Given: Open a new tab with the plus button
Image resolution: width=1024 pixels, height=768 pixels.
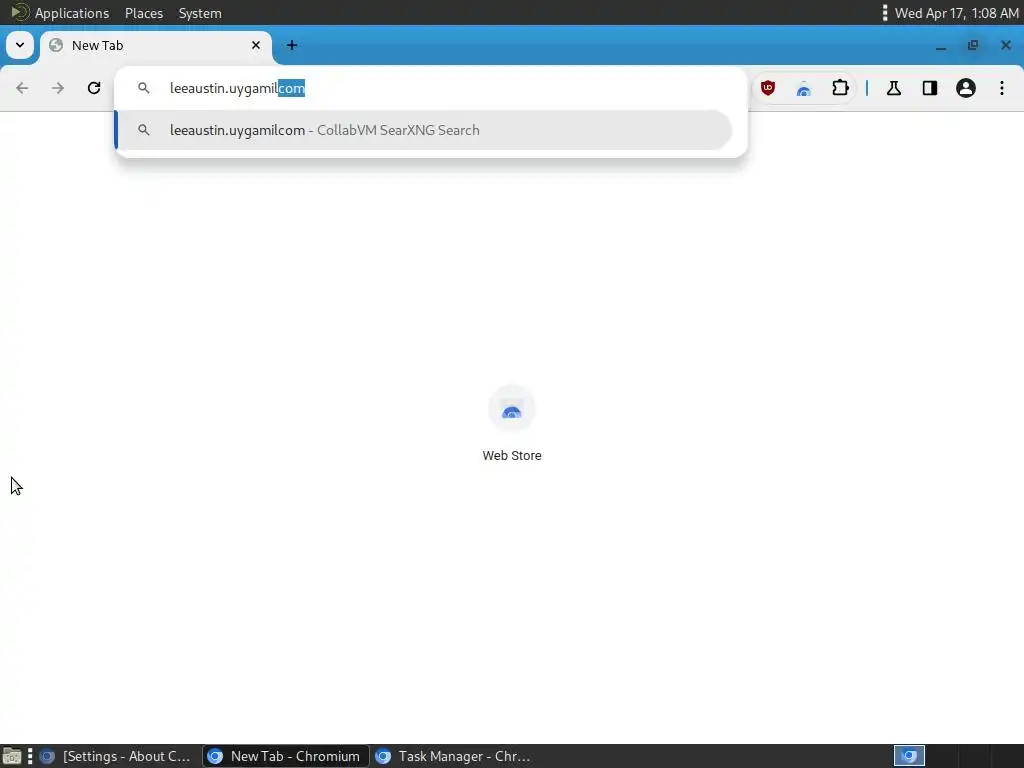Looking at the screenshot, I should tap(292, 45).
